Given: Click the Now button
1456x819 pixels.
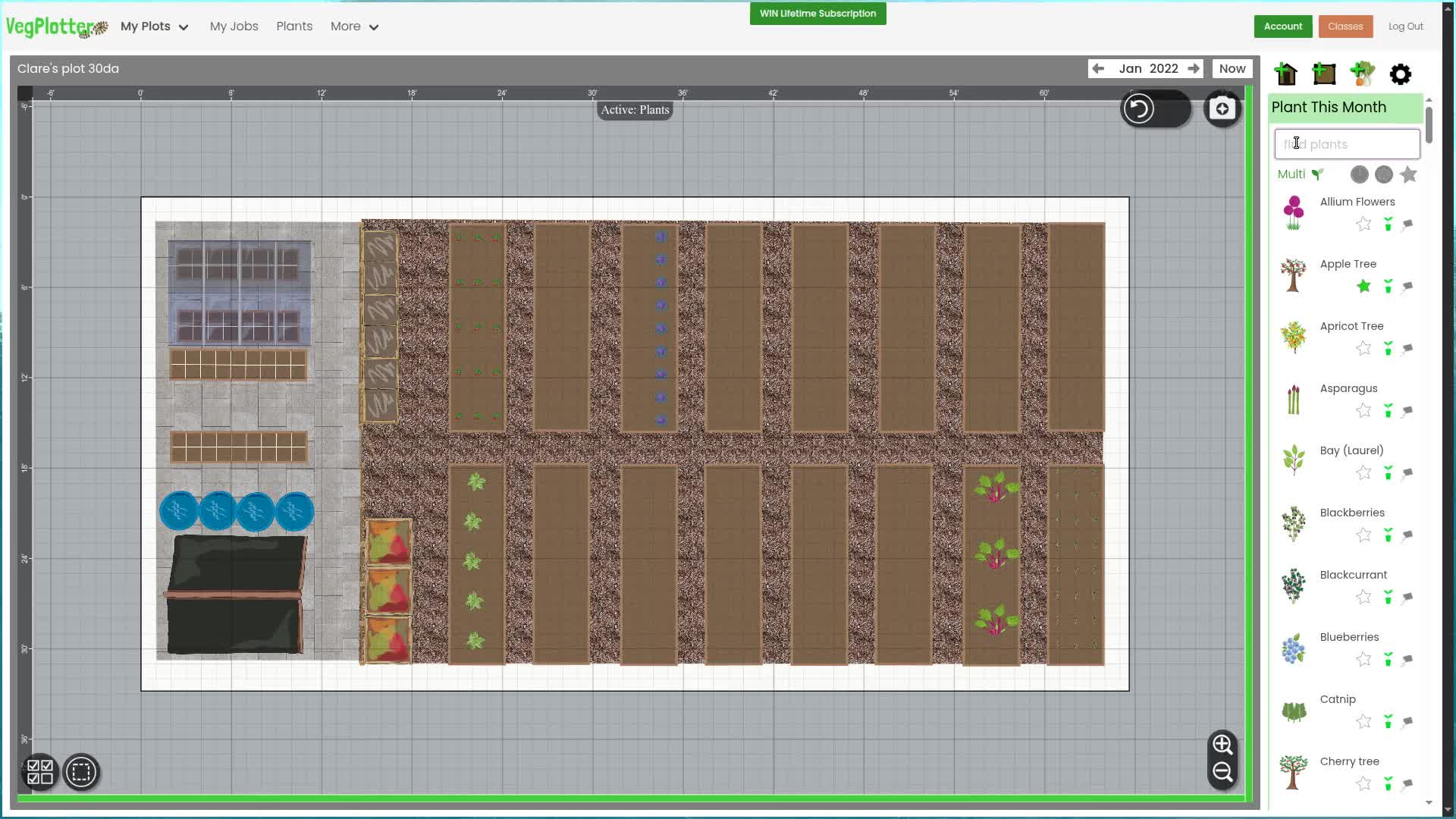Looking at the screenshot, I should coord(1232,68).
